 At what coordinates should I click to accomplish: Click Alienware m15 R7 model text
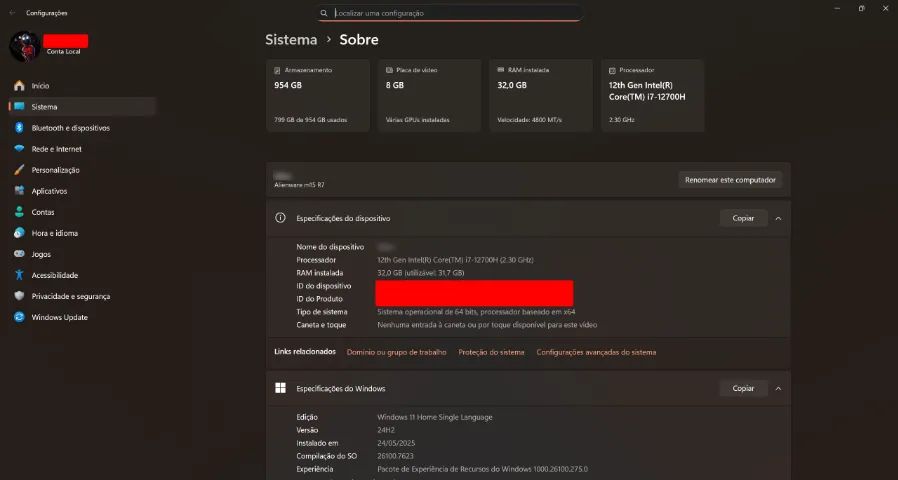click(x=299, y=185)
